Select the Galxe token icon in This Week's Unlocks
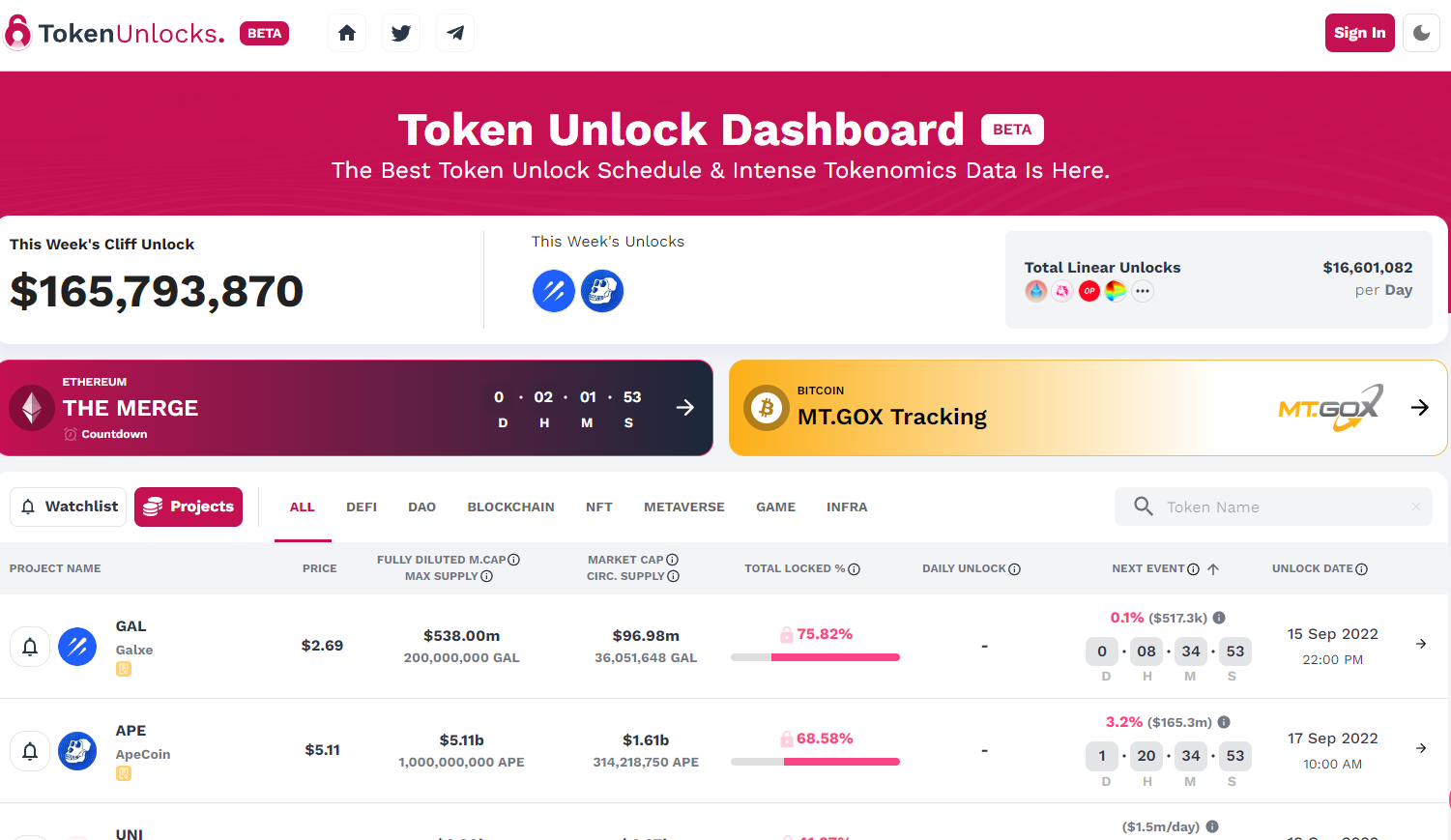The height and width of the screenshot is (840, 1451). [x=553, y=290]
